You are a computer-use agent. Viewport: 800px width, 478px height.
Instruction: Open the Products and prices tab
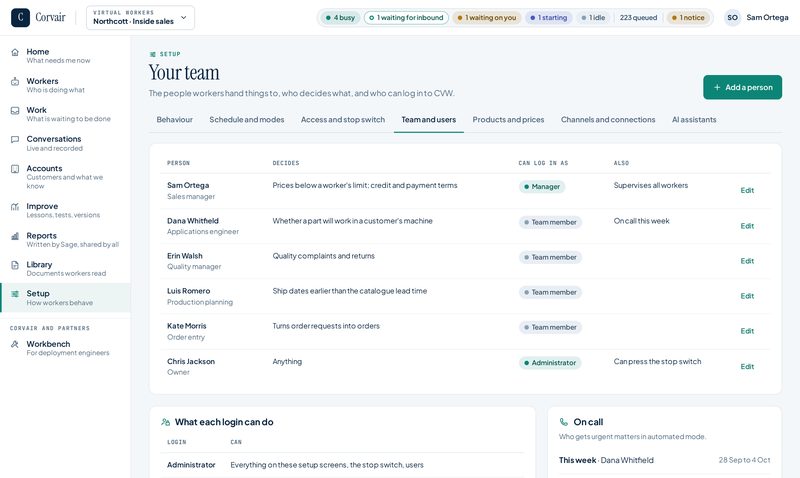click(508, 119)
